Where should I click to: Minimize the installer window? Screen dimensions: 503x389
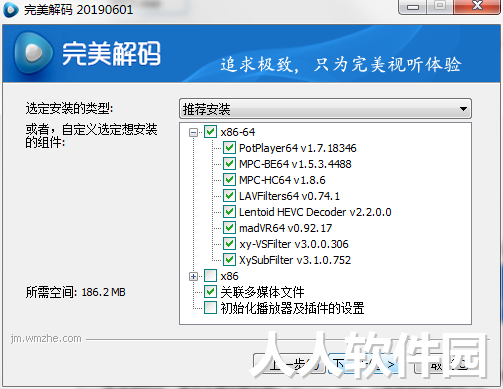[413, 7]
